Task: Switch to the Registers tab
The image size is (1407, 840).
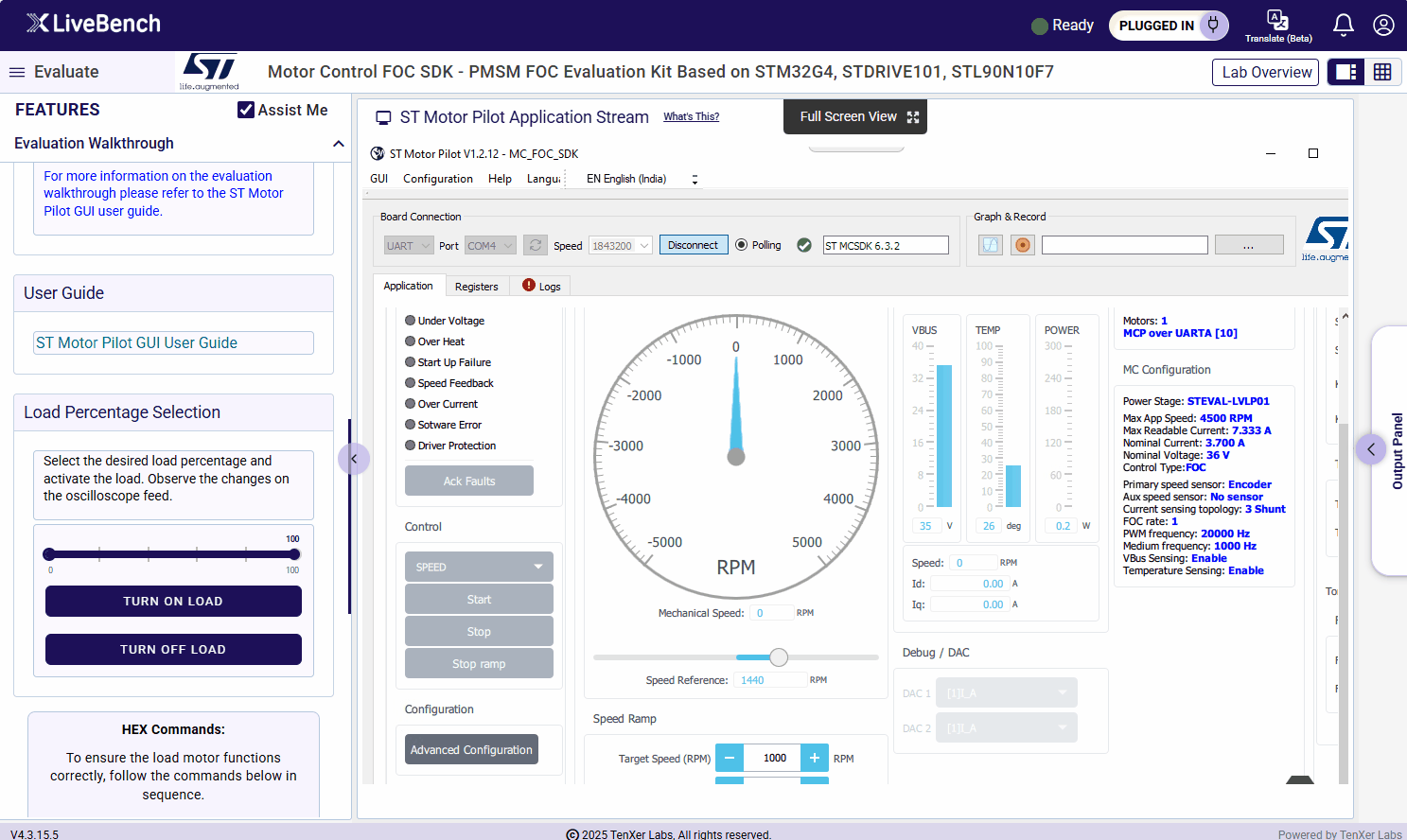Action: coord(476,287)
